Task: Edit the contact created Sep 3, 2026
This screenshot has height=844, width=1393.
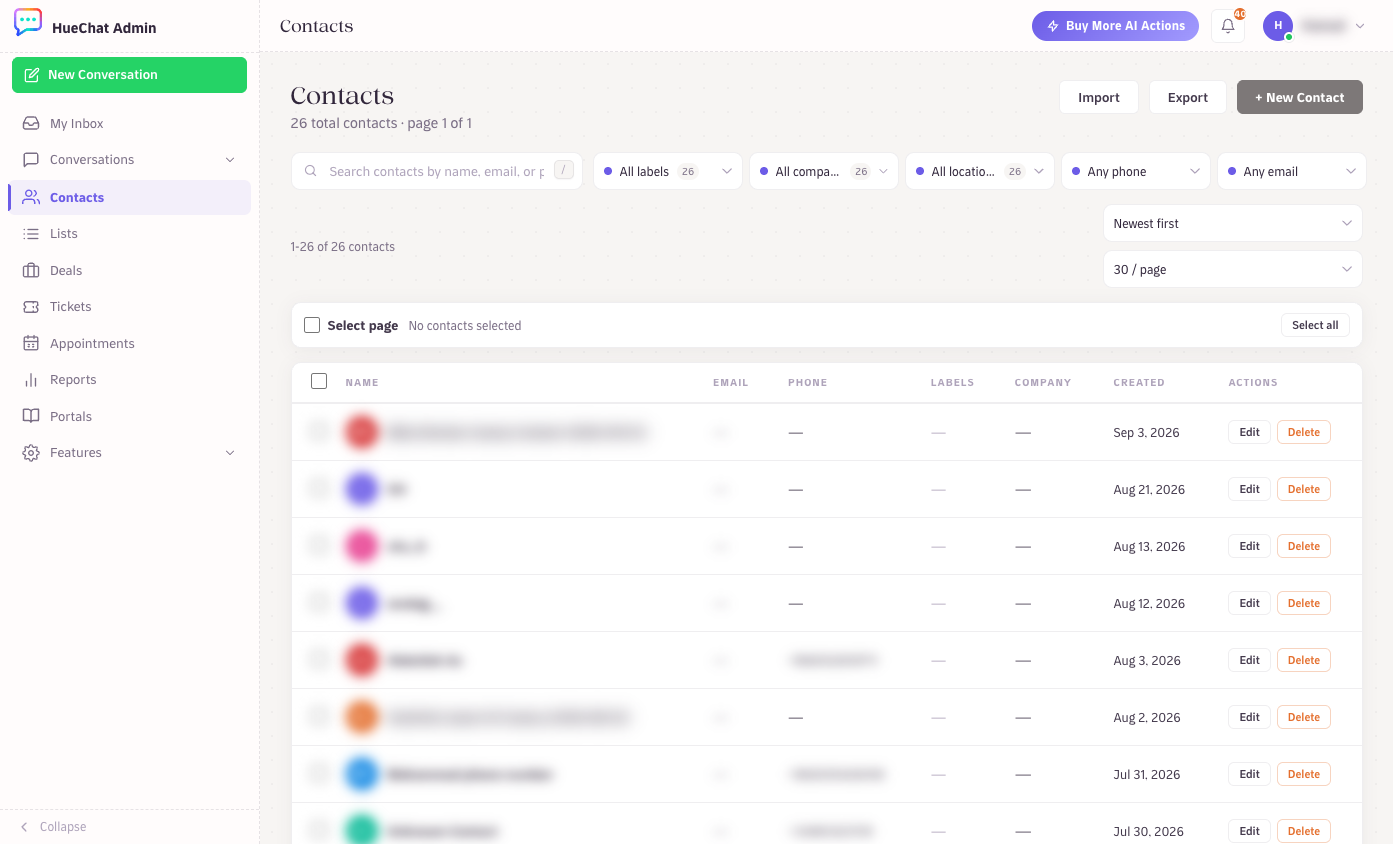Action: (1249, 432)
